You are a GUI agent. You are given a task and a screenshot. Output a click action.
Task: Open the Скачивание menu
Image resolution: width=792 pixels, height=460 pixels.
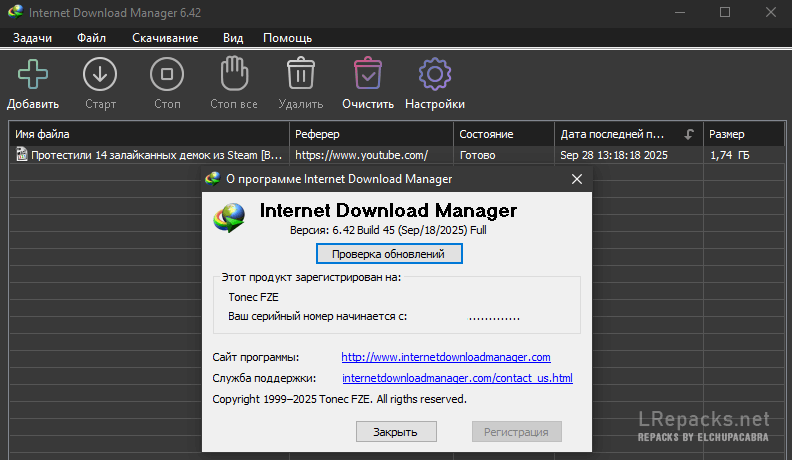pyautogui.click(x=165, y=38)
